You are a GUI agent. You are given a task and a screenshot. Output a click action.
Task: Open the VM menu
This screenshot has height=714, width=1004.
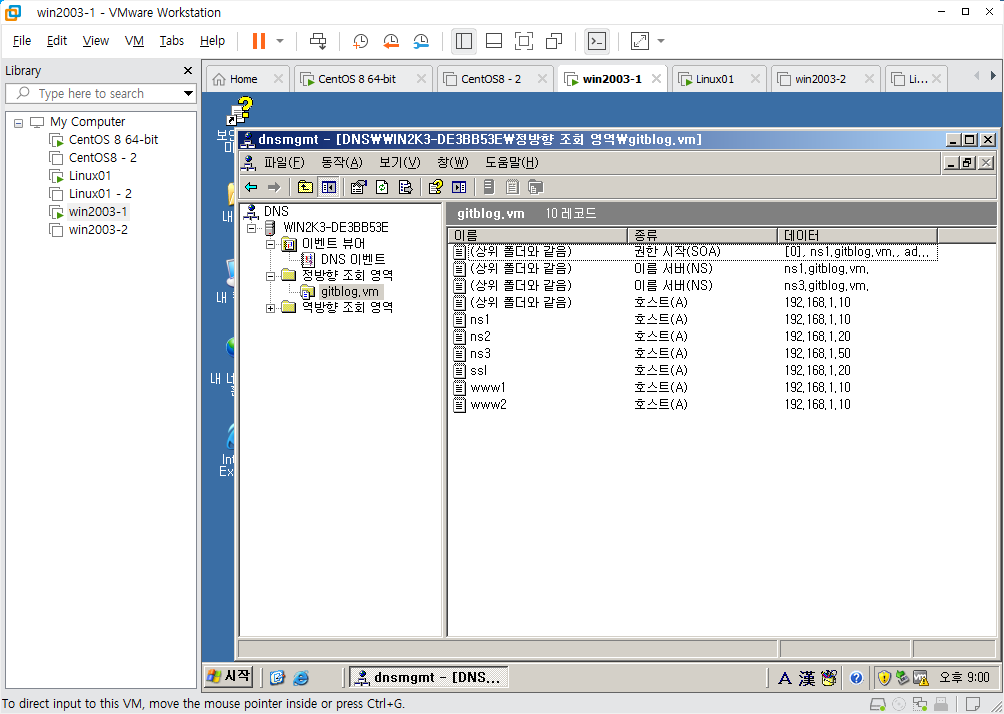134,41
